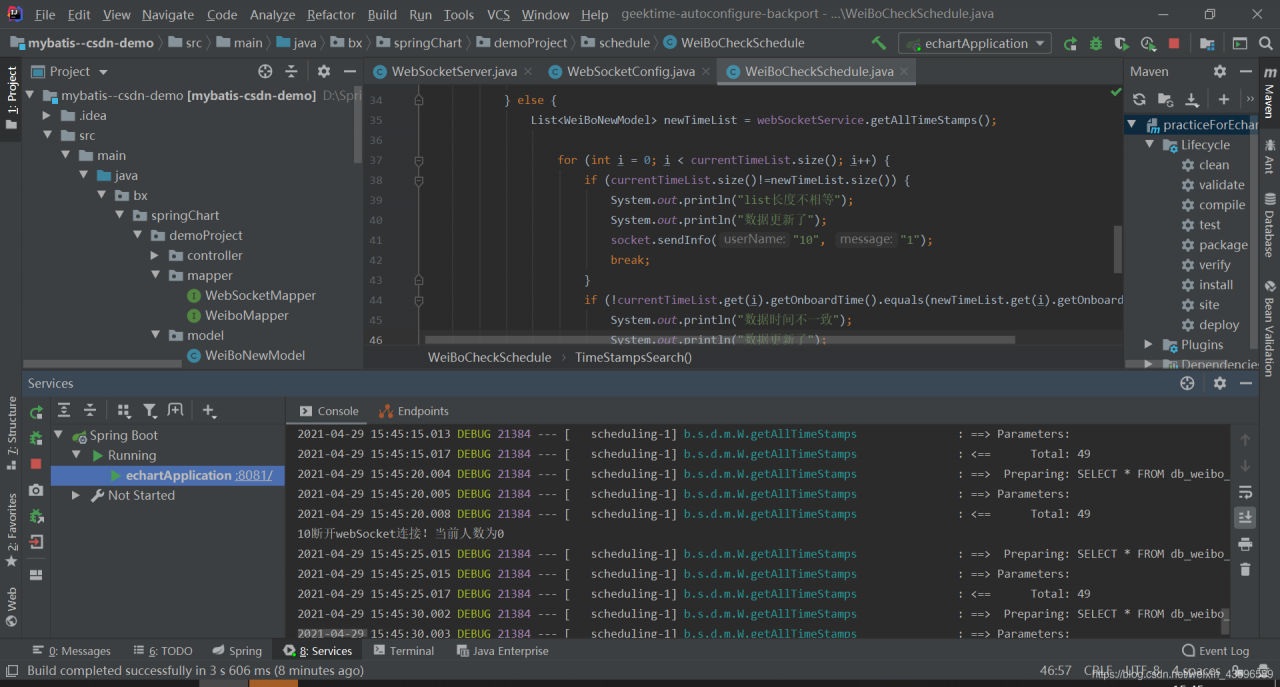Switch to the WebSocketConfig.java tab
This screenshot has height=687, width=1280.
point(631,71)
